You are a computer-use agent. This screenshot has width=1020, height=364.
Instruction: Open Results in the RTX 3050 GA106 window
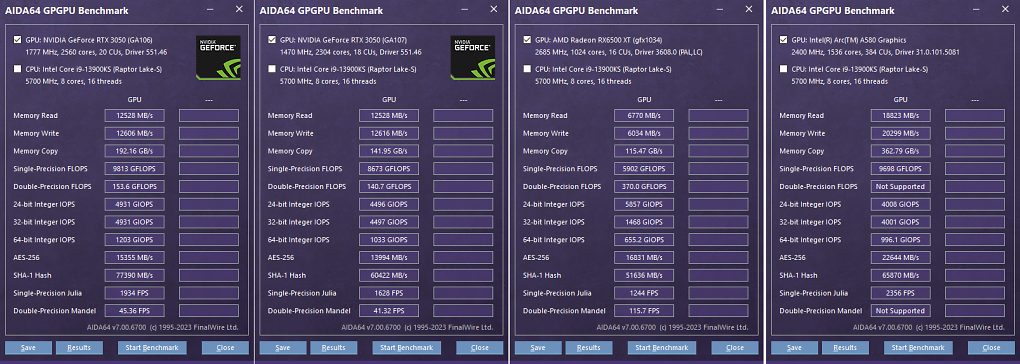(x=79, y=348)
